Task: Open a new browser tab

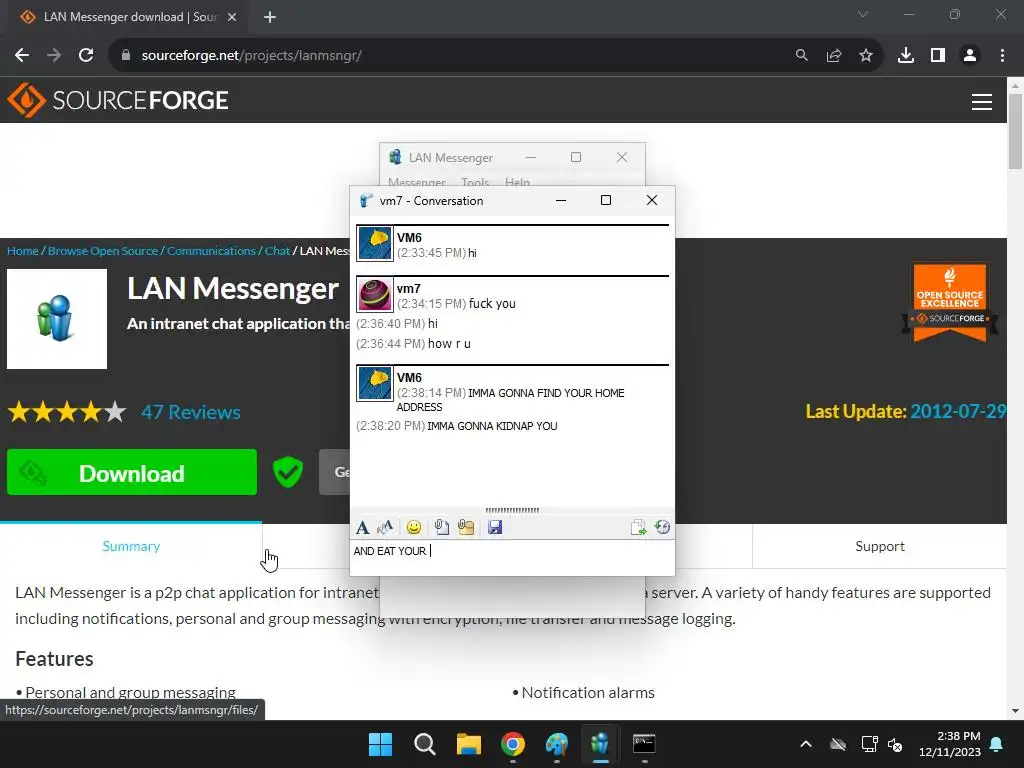Action: click(x=270, y=17)
